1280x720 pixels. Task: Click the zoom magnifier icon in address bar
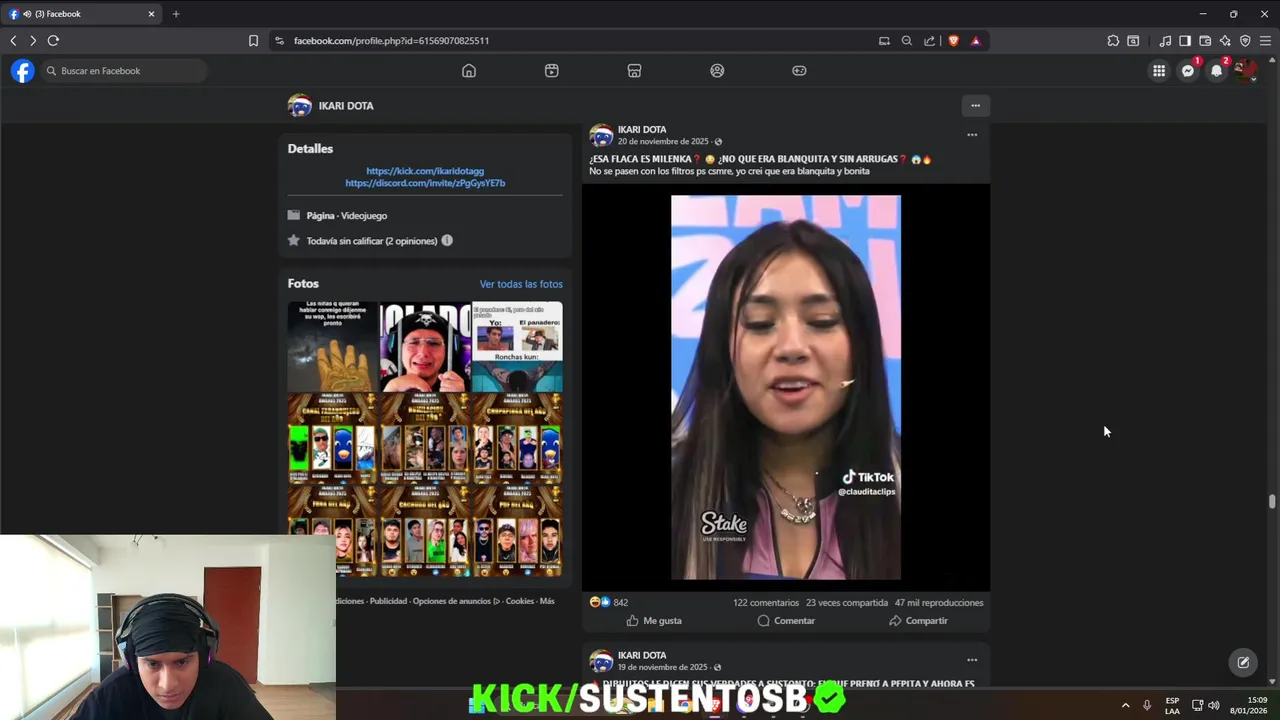tap(906, 41)
